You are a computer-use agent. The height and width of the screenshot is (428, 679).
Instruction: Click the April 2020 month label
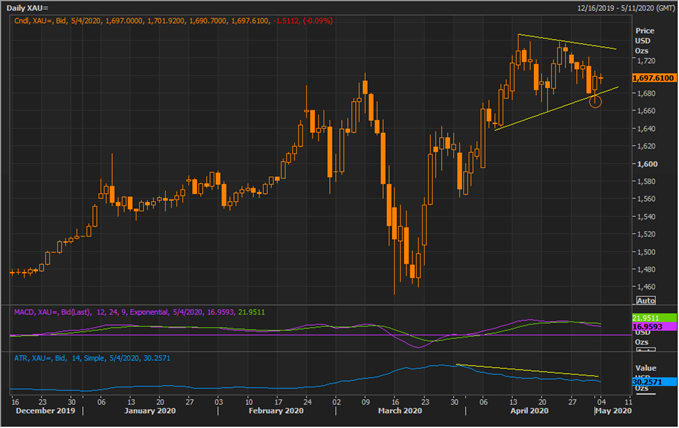pos(529,411)
